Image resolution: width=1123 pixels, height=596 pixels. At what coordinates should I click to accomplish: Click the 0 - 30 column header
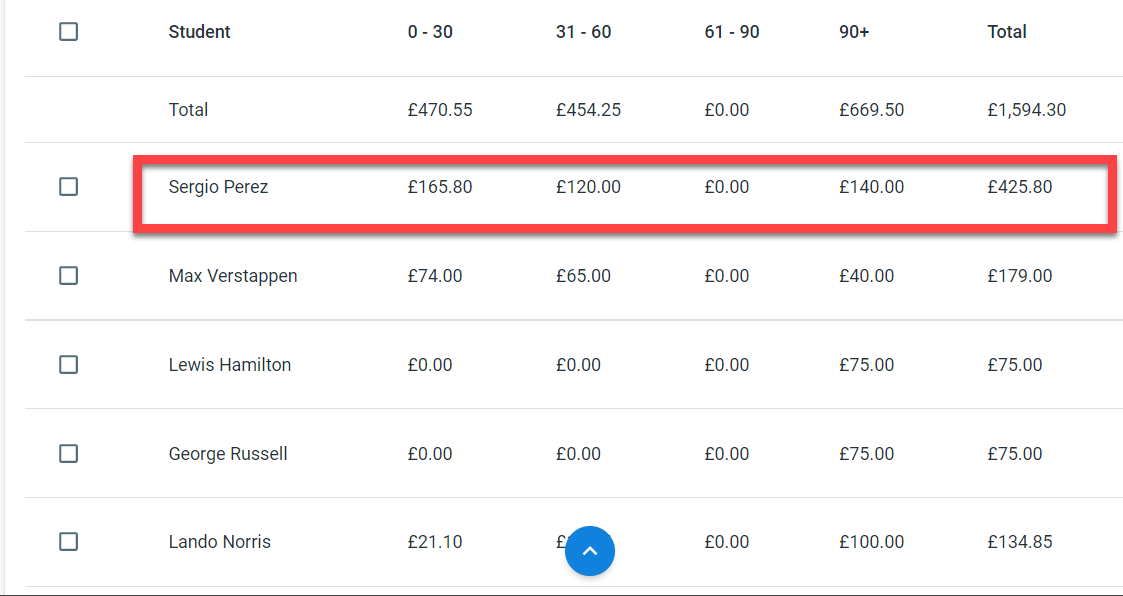click(x=430, y=32)
